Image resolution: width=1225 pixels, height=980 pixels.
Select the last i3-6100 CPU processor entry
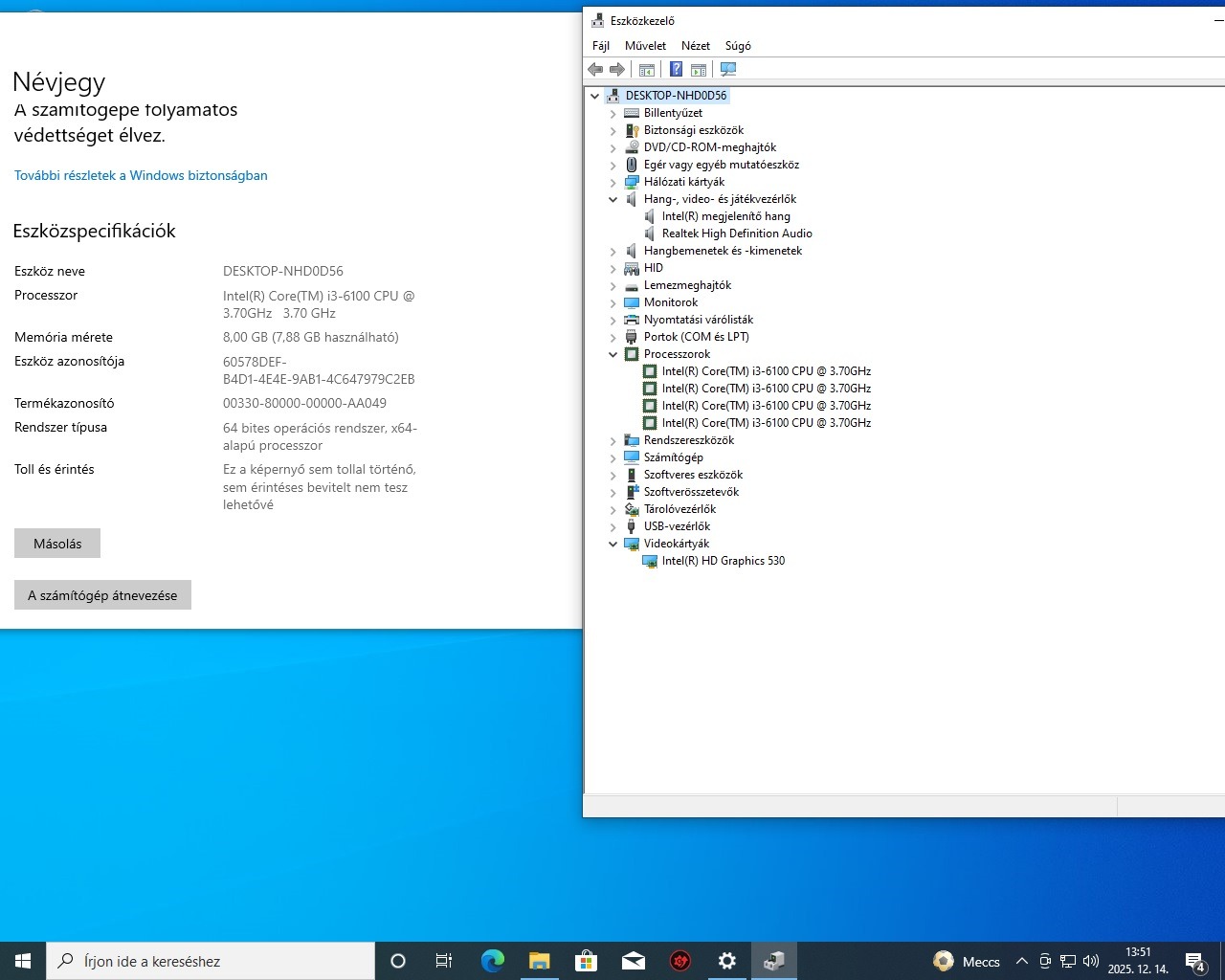(x=766, y=423)
